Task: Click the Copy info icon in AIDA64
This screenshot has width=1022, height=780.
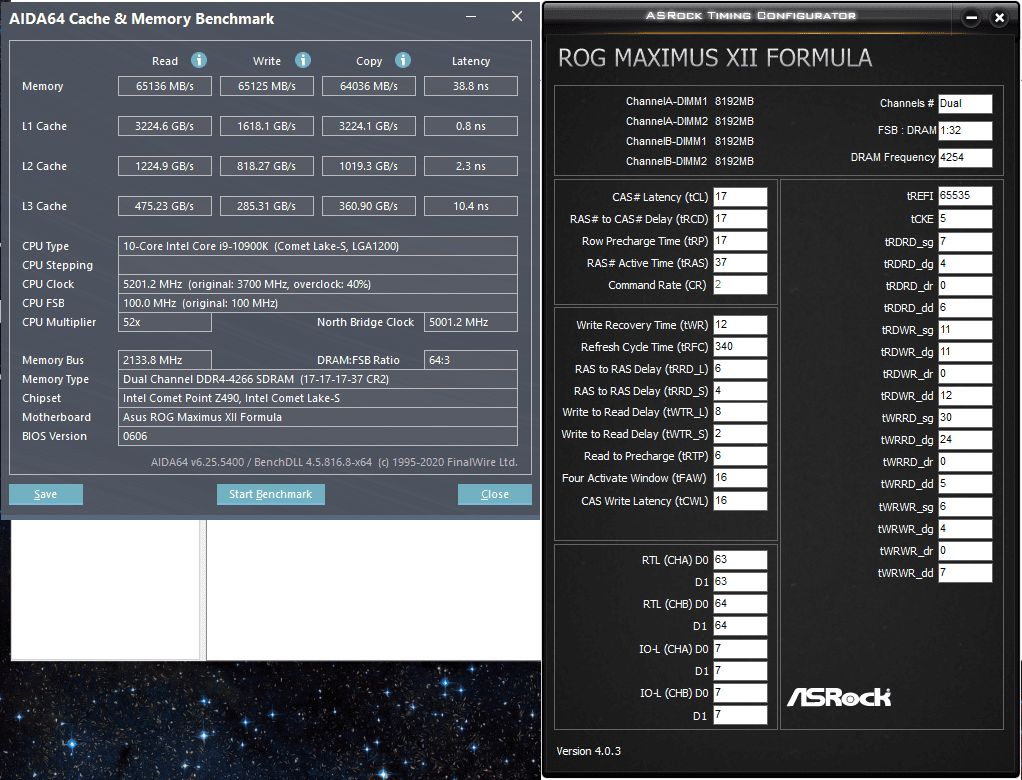Action: pyautogui.click(x=403, y=61)
